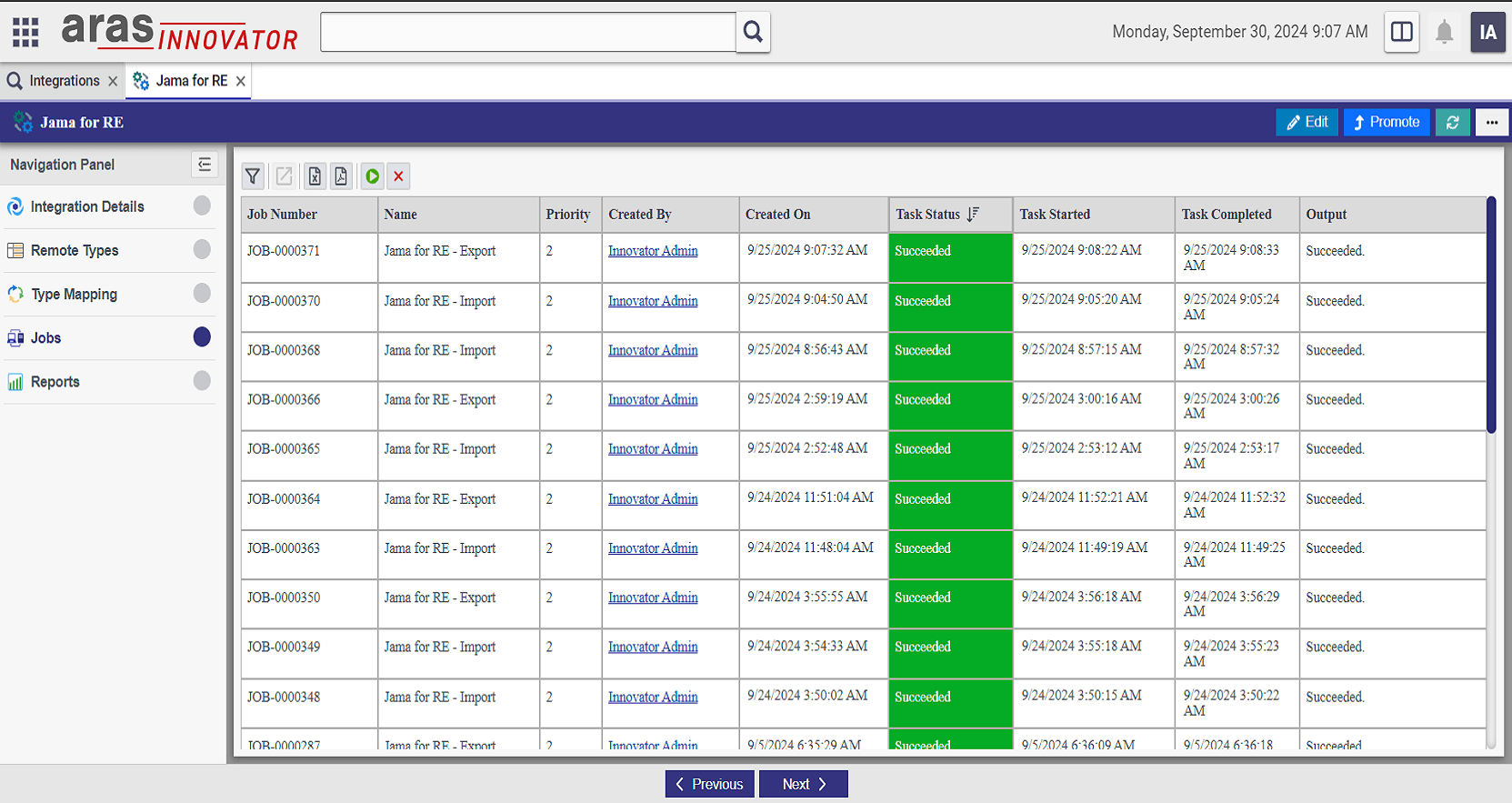This screenshot has height=803, width=1512.
Task: Select green Succeeded status of JOB-0000348
Action: [950, 703]
